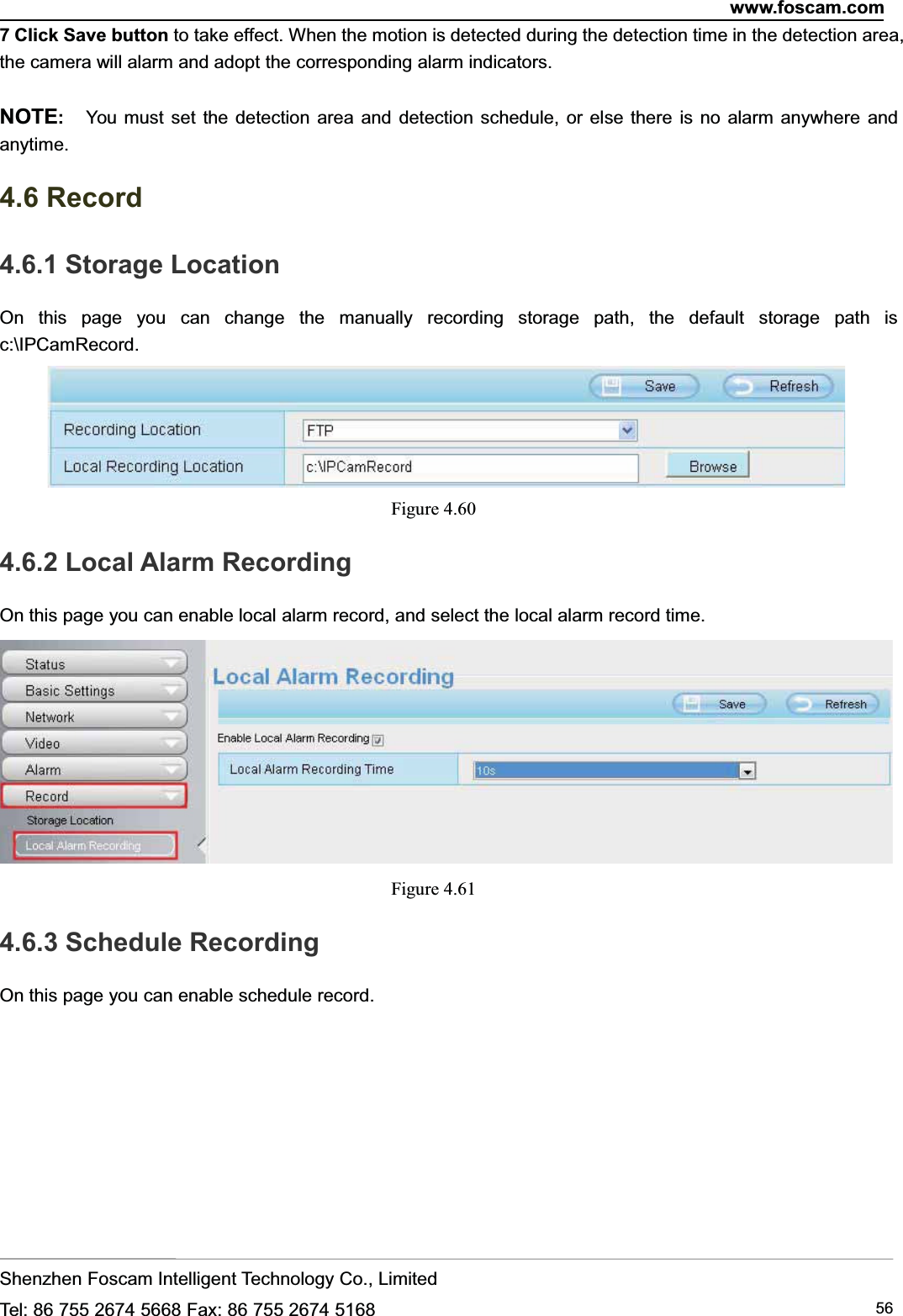
Task: Click the Refresh button in Storage Location panel
Action: 778,386
